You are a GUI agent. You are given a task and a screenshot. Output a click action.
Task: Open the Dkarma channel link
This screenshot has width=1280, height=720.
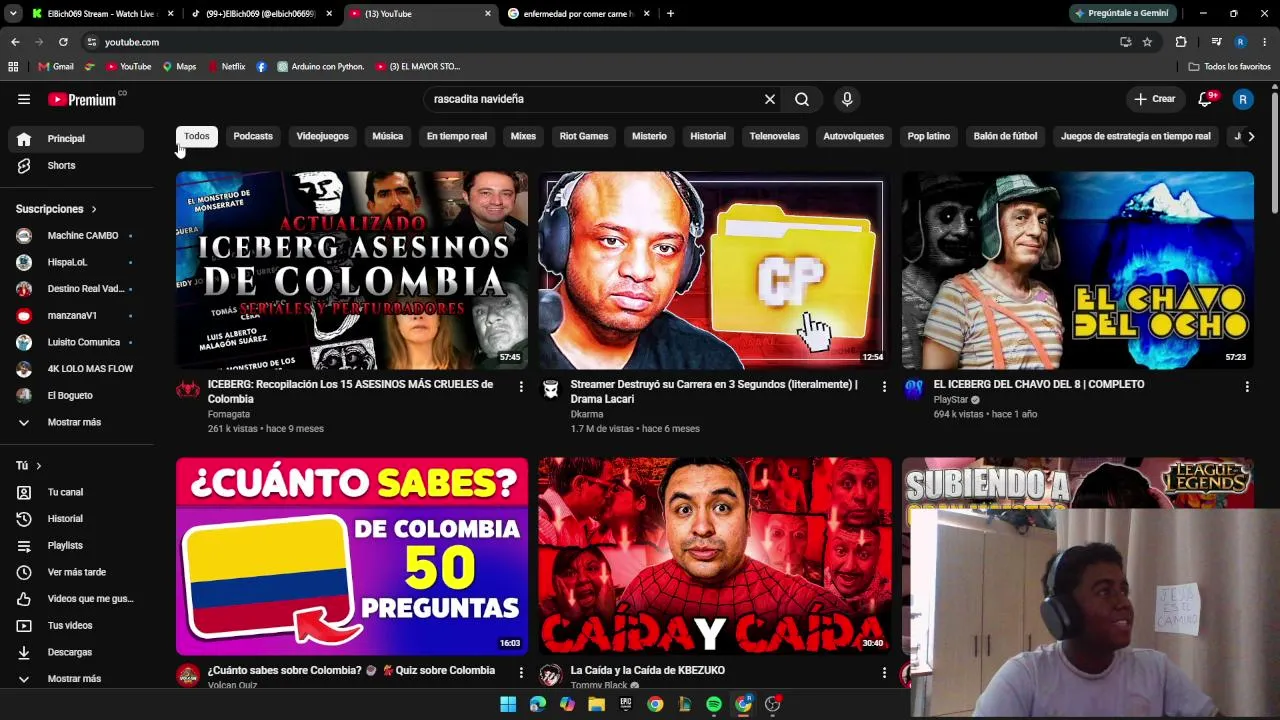click(x=587, y=414)
